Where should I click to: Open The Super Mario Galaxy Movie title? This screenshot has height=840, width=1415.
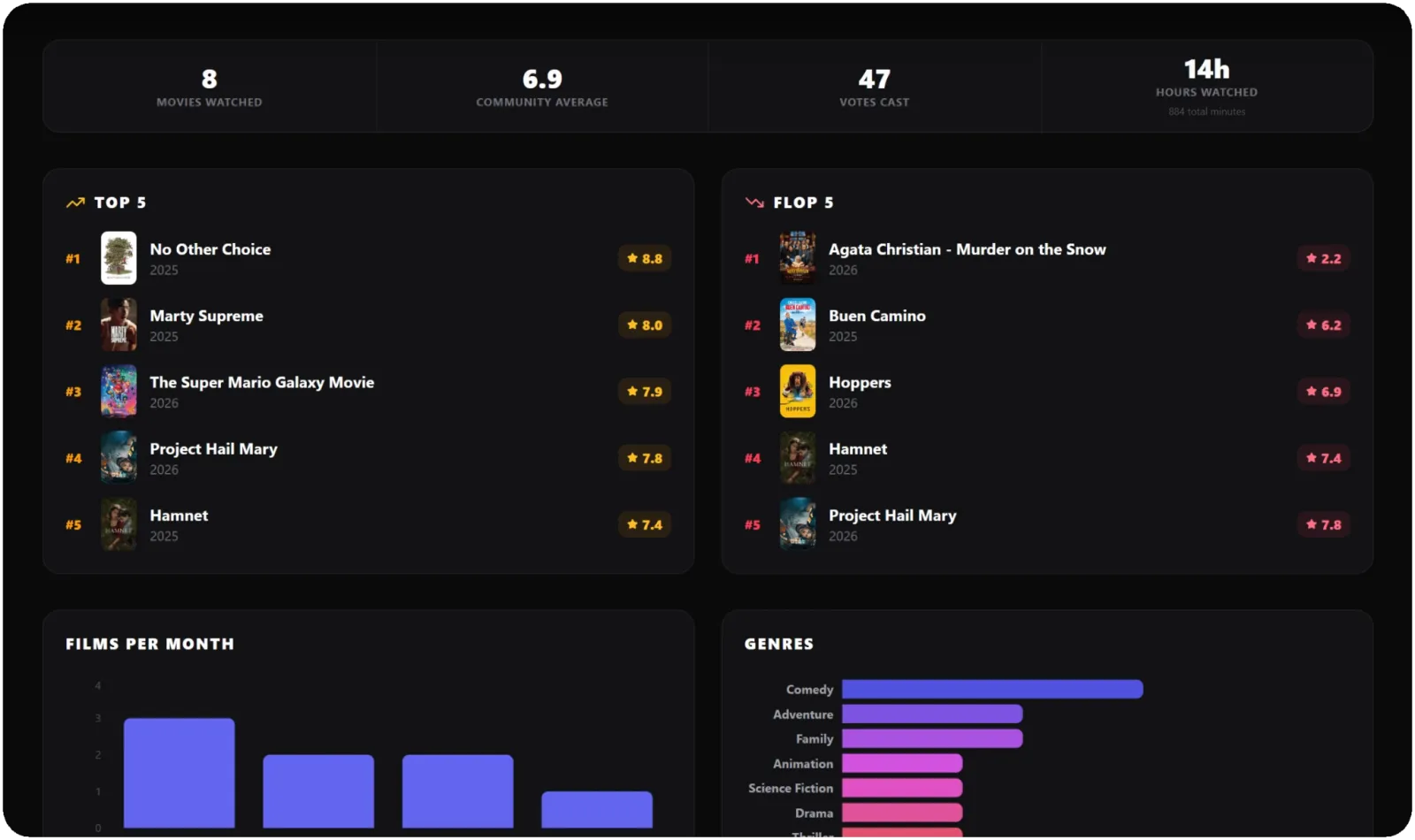coord(262,382)
